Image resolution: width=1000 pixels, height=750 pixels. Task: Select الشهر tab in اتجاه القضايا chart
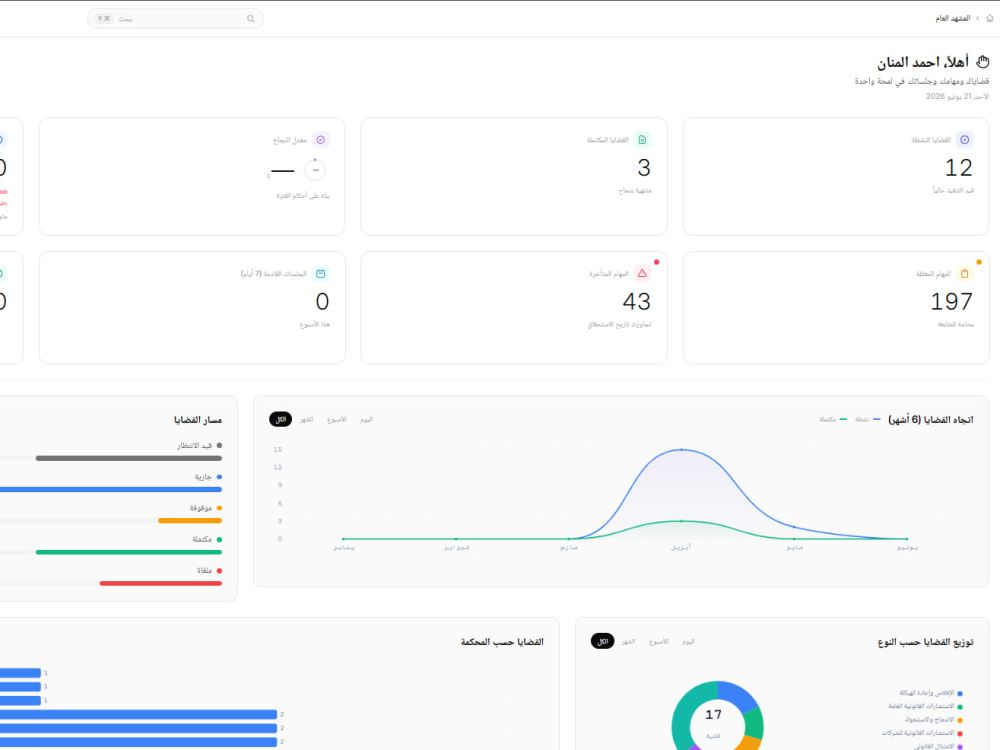[x=307, y=419]
